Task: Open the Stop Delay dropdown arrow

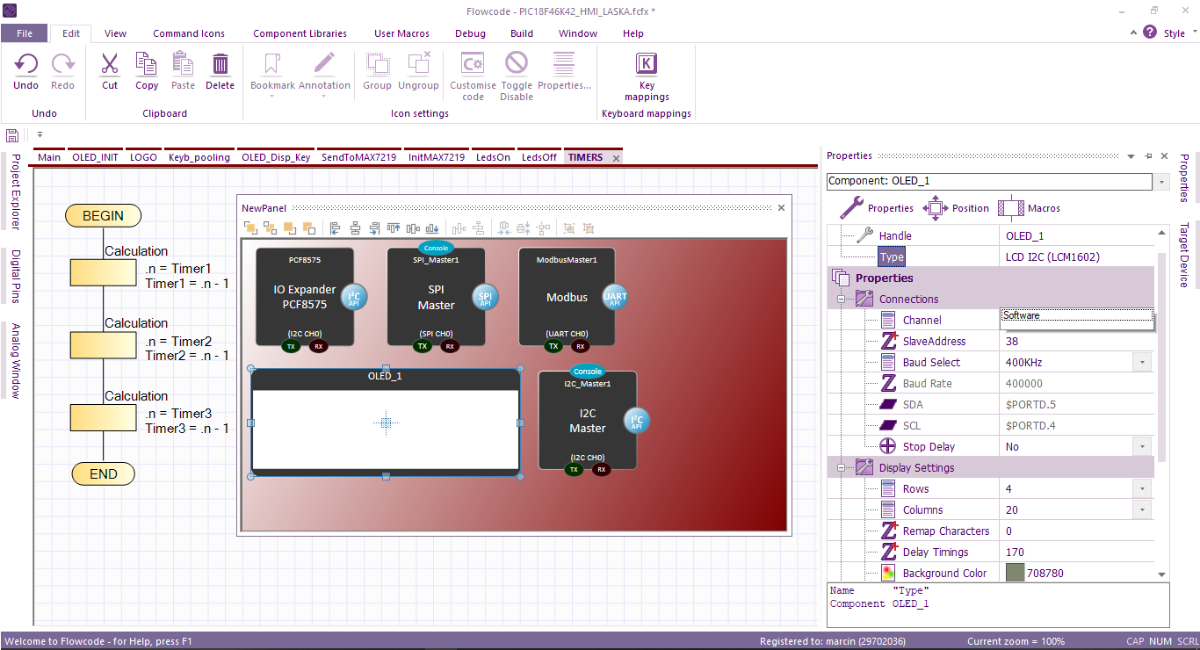Action: click(1142, 446)
